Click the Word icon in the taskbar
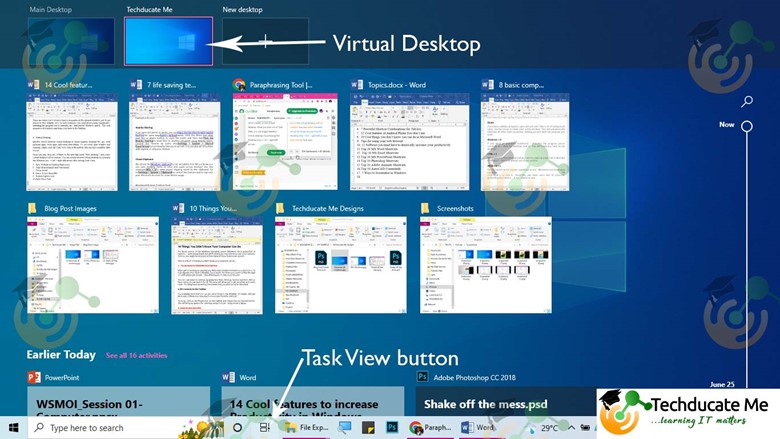780x439 pixels. pyautogui.click(x=478, y=427)
